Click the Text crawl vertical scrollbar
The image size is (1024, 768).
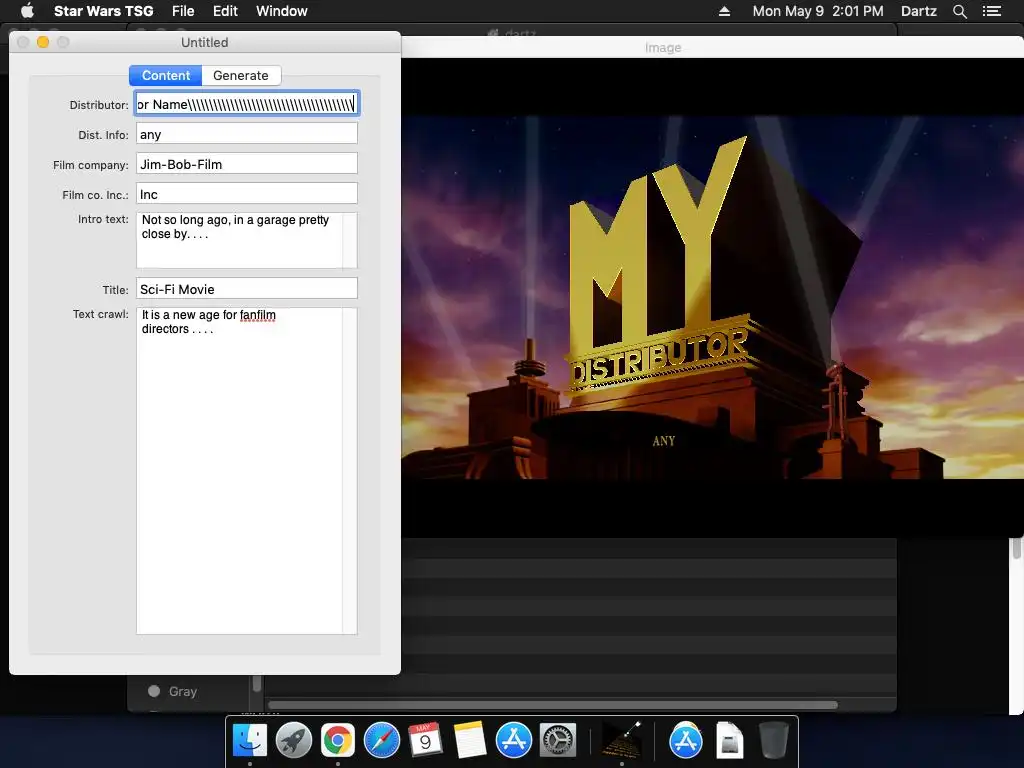pos(350,470)
